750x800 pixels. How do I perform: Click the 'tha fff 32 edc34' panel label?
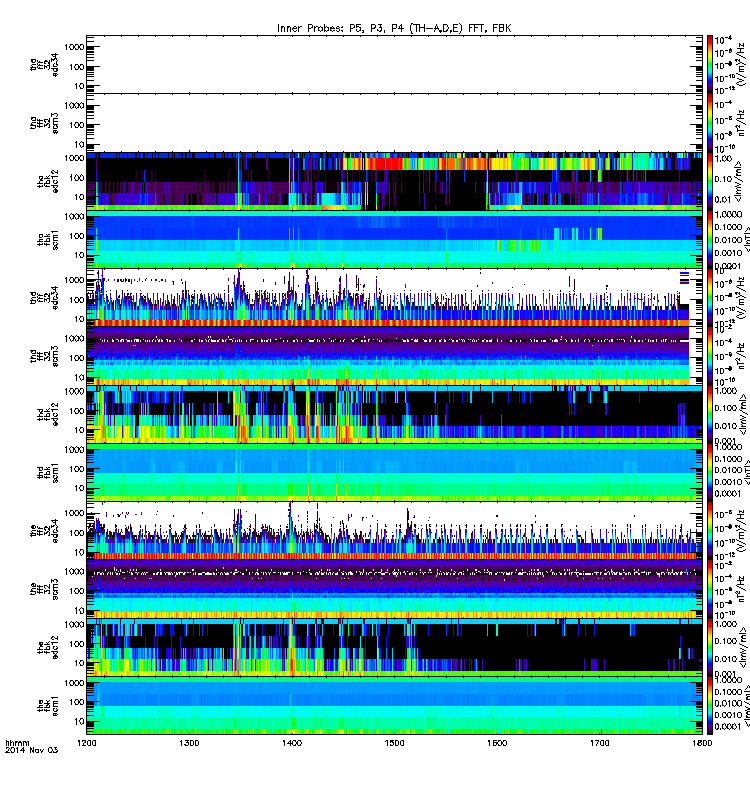44,64
